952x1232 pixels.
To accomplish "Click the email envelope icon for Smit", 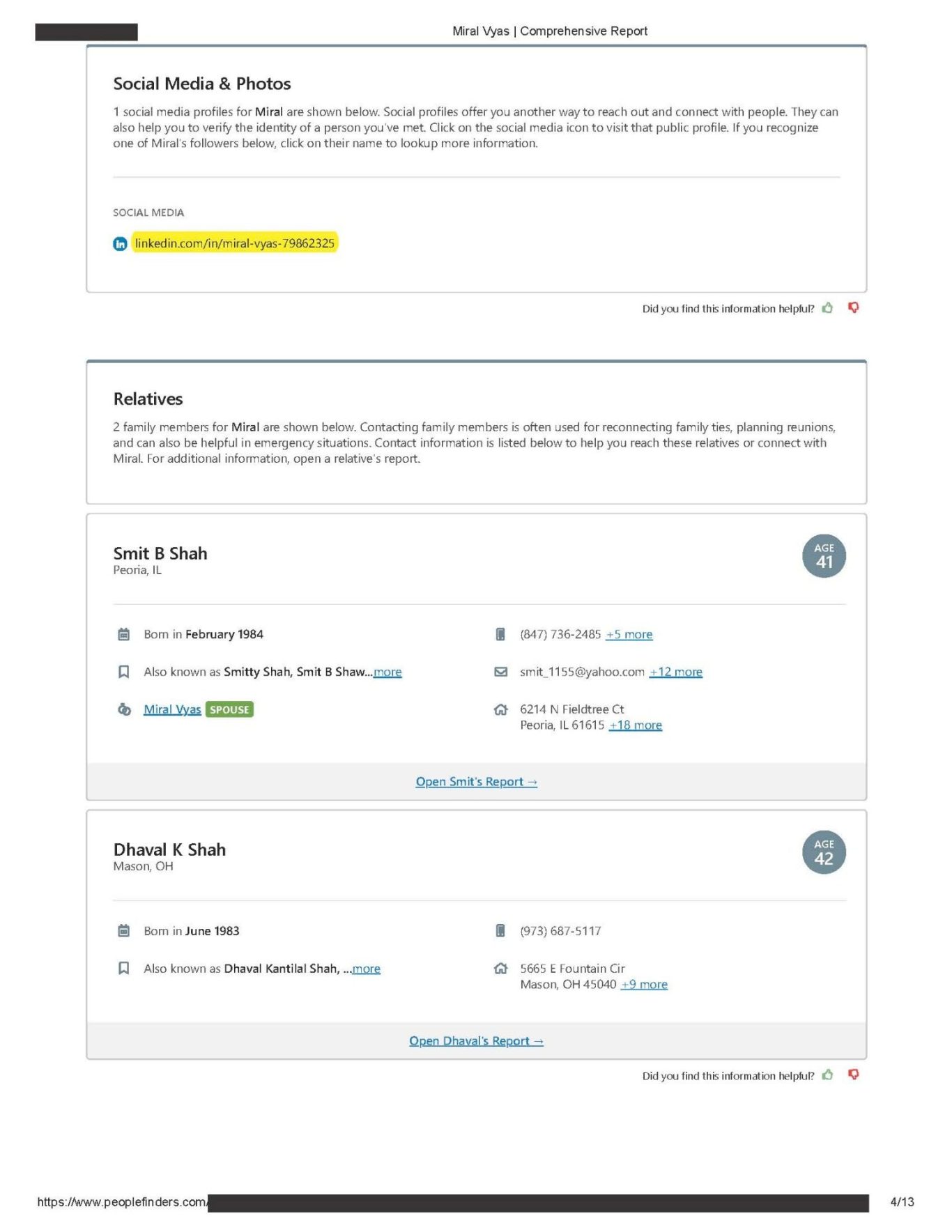I will (500, 672).
